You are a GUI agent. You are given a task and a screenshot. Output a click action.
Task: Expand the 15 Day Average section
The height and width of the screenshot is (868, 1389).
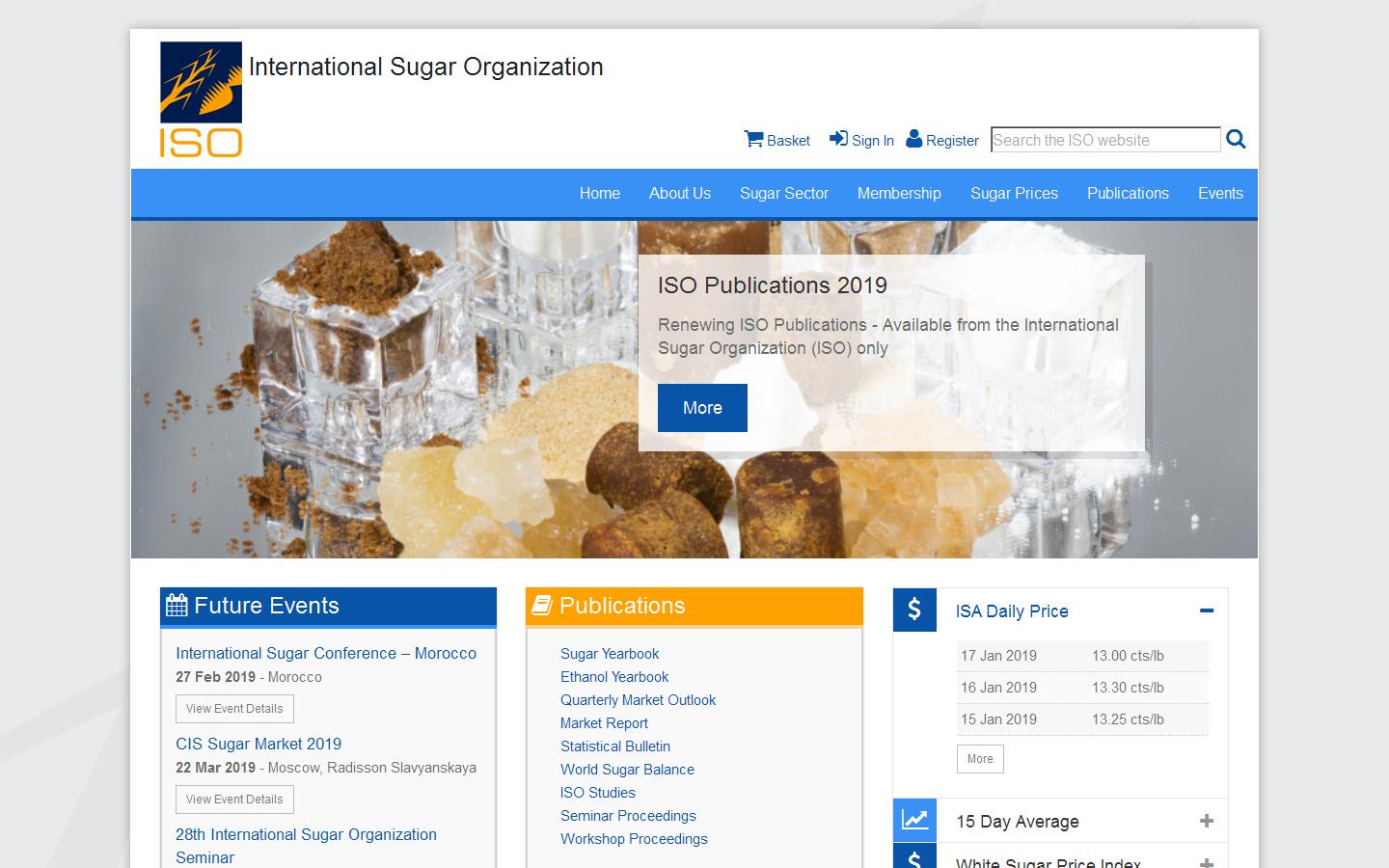1206,821
